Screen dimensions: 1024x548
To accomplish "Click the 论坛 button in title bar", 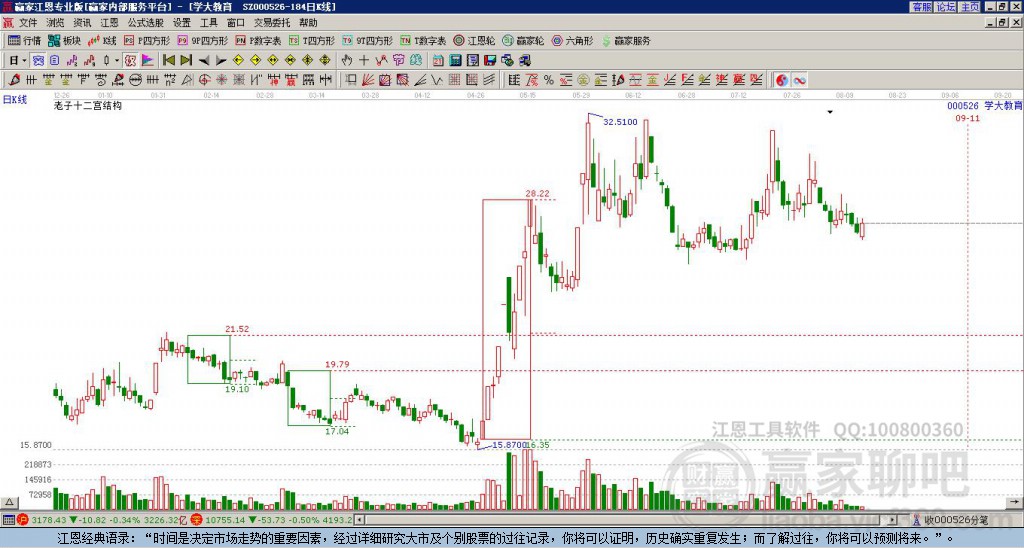I will tap(946, 7).
